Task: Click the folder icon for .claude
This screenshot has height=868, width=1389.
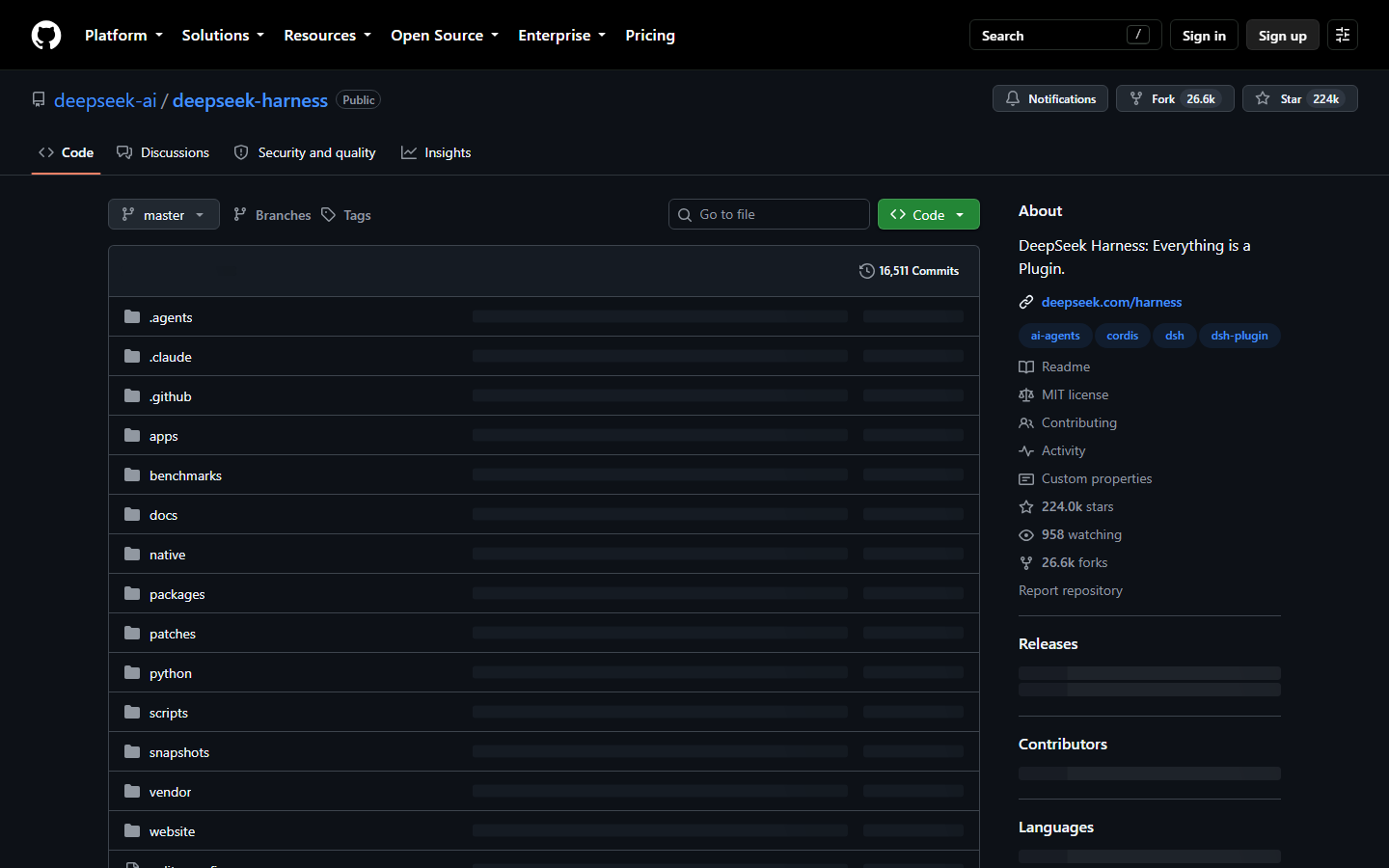Action: tap(132, 357)
